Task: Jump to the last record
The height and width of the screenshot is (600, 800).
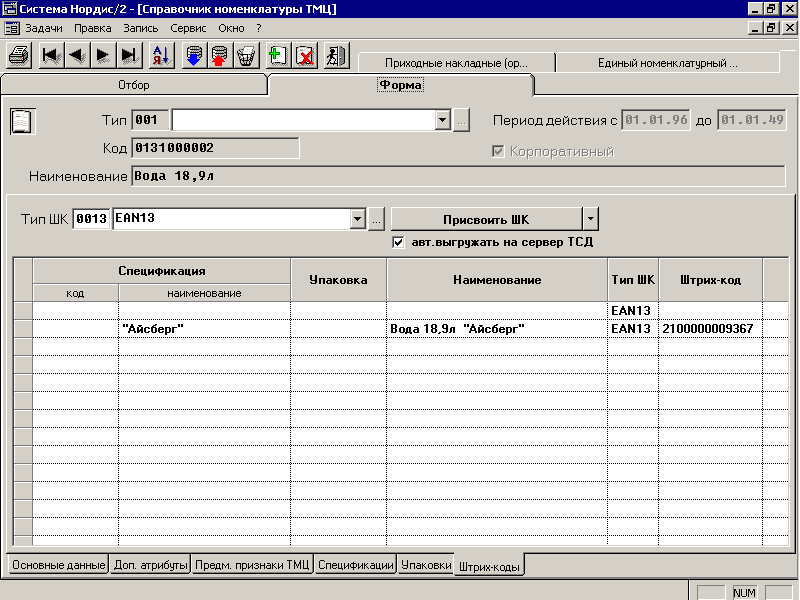Action: pos(129,55)
